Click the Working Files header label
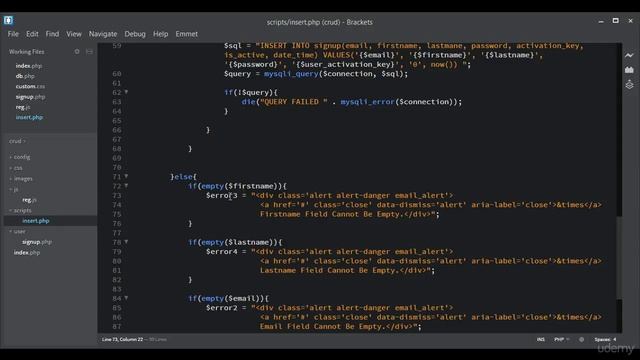Screen dimensions: 640x360 click(27, 52)
